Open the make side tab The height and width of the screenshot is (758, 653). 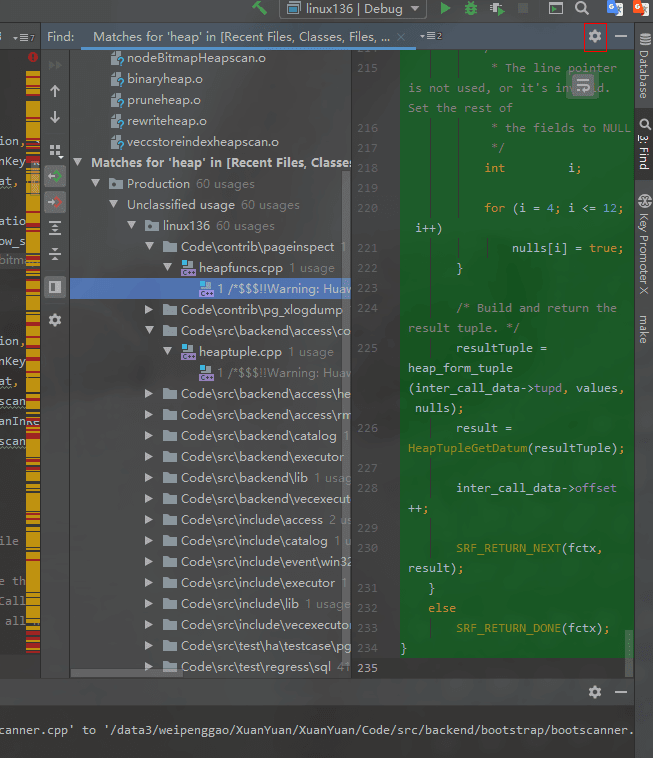click(x=644, y=330)
